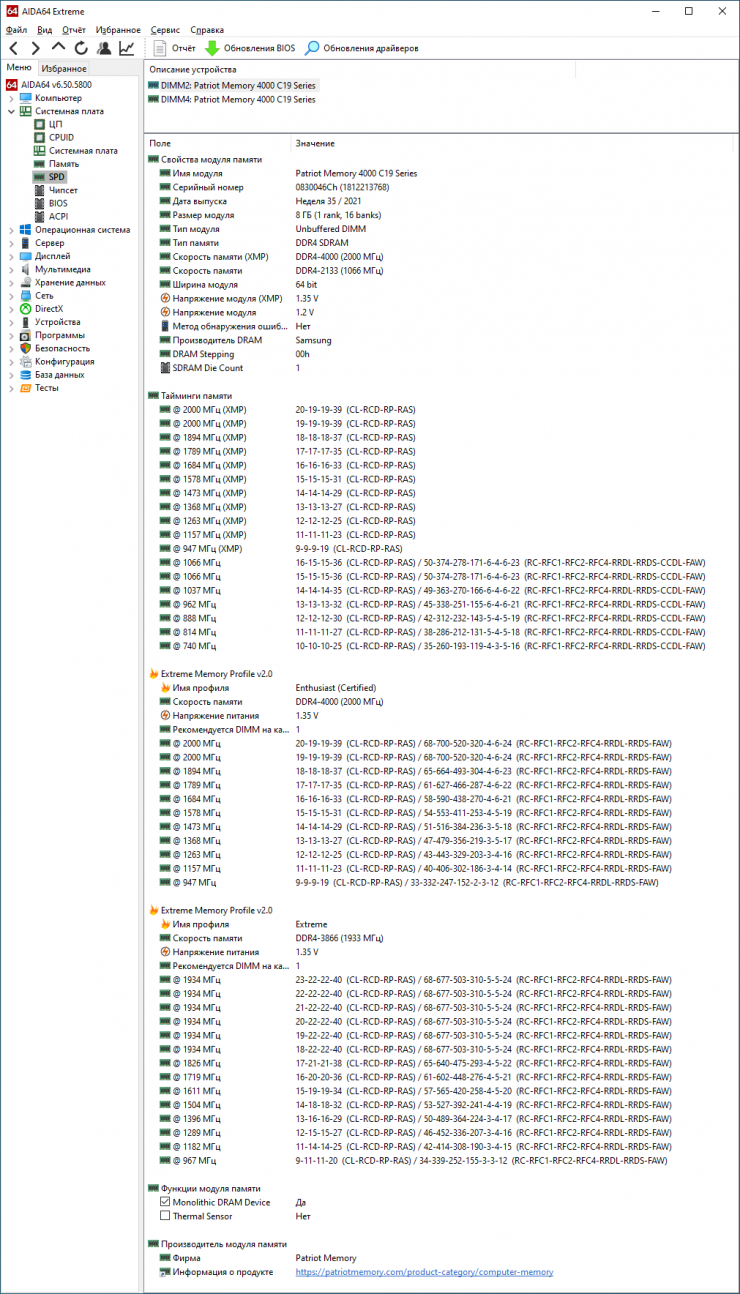The image size is (740, 1294).
Task: Select Память in the tree
Action: (64, 164)
